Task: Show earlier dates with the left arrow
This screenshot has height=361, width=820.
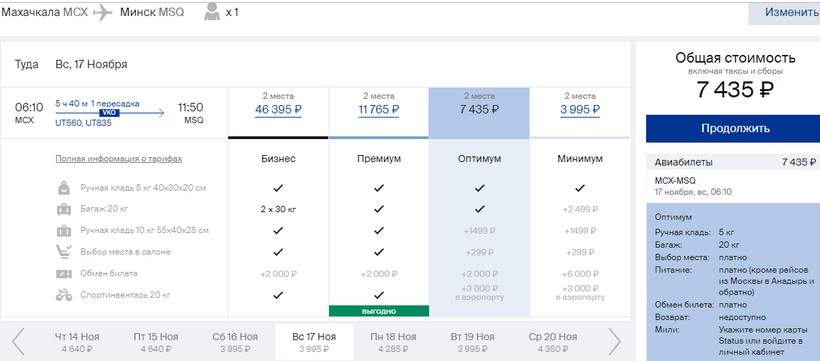Action: [18, 342]
